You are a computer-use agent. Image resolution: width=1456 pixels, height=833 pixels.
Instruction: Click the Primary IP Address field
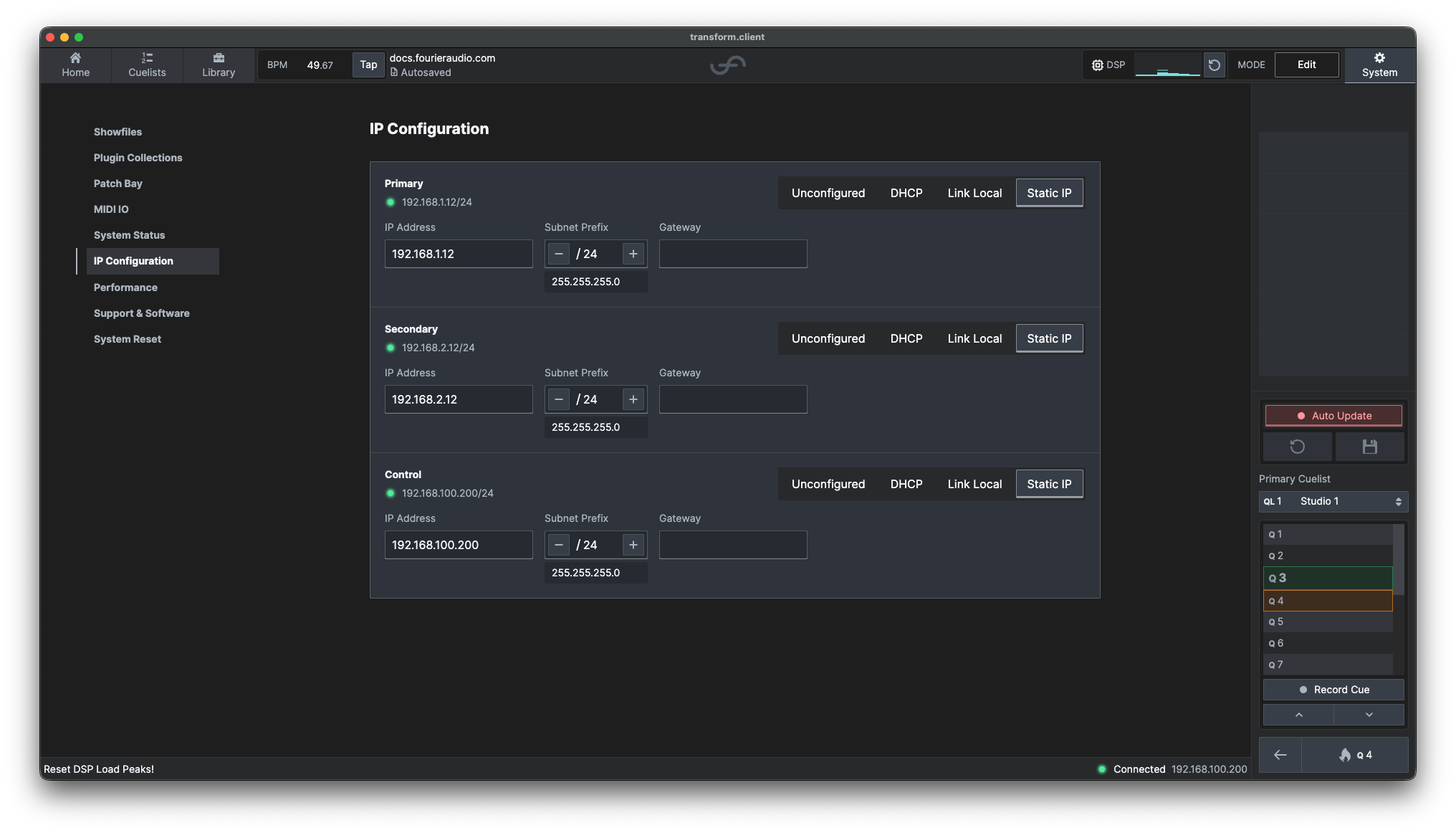(x=459, y=254)
